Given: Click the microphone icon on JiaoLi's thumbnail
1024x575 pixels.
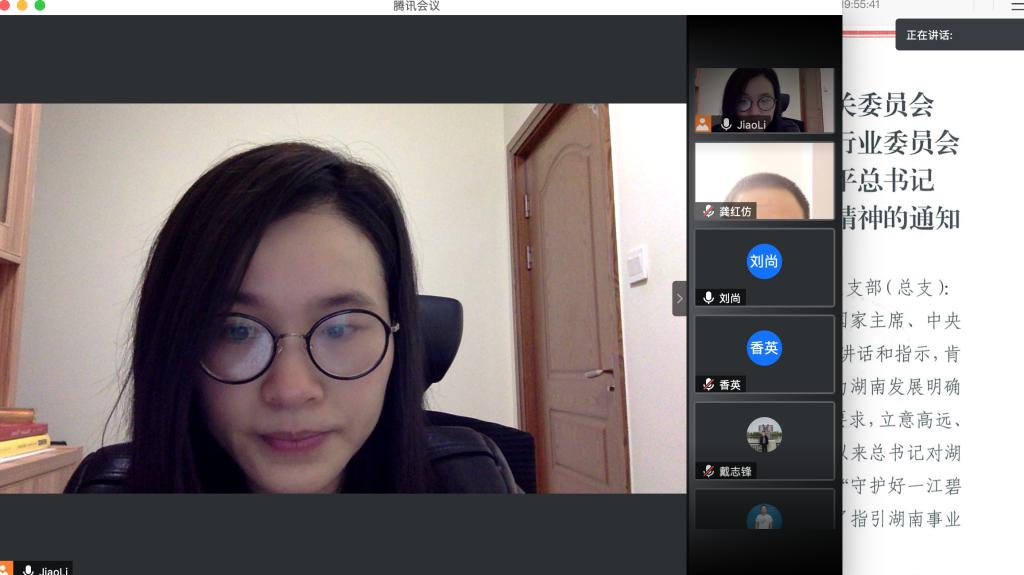Looking at the screenshot, I should pos(726,125).
